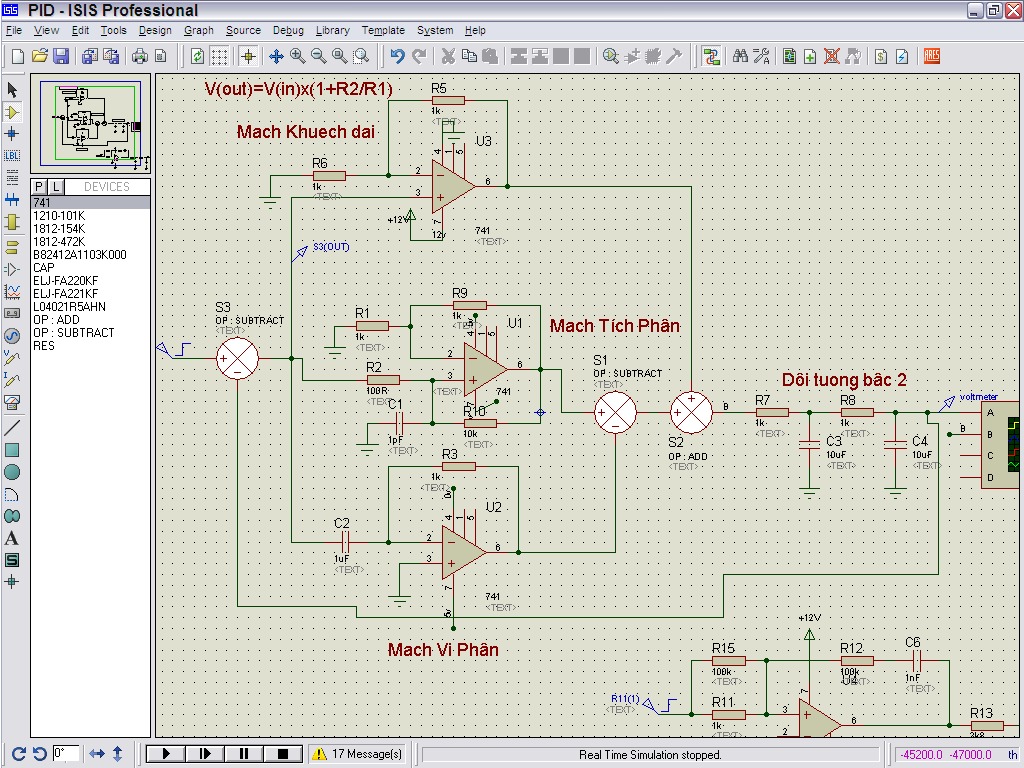Screen dimensions: 1024x768
Task: Click the rotation angle input field
Action: (x=66, y=753)
